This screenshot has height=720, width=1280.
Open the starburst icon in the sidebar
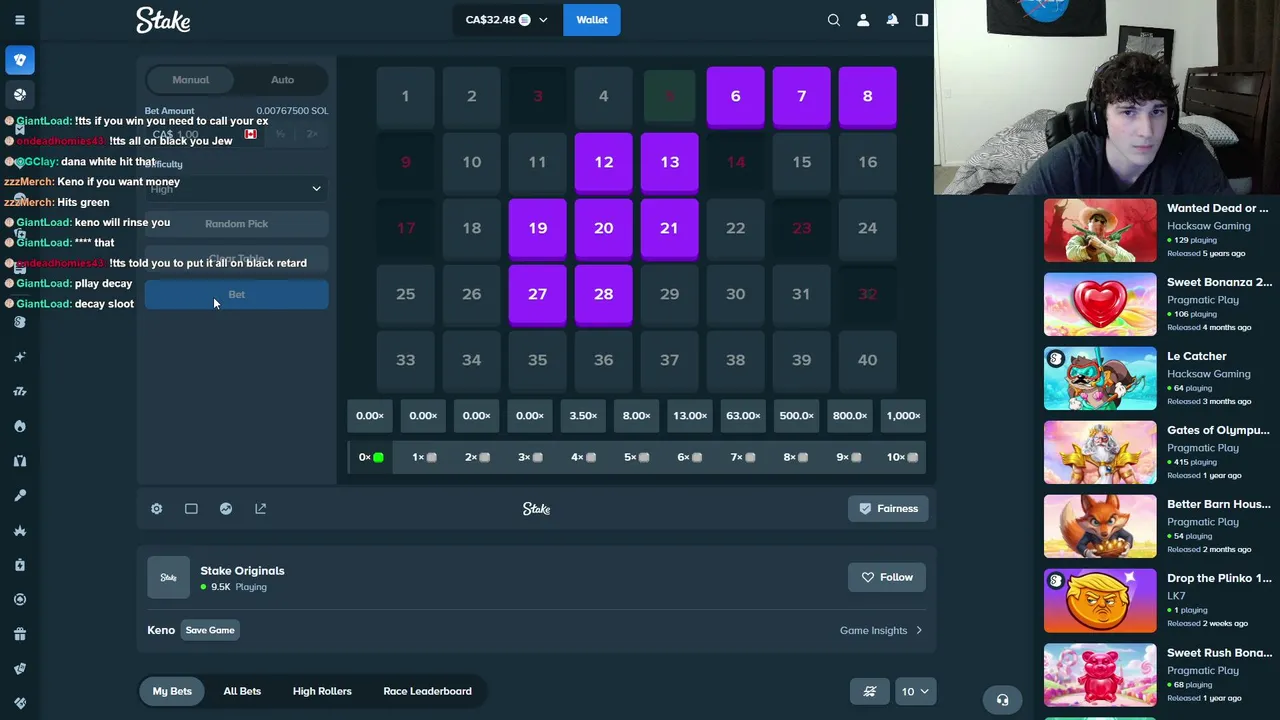(x=20, y=530)
